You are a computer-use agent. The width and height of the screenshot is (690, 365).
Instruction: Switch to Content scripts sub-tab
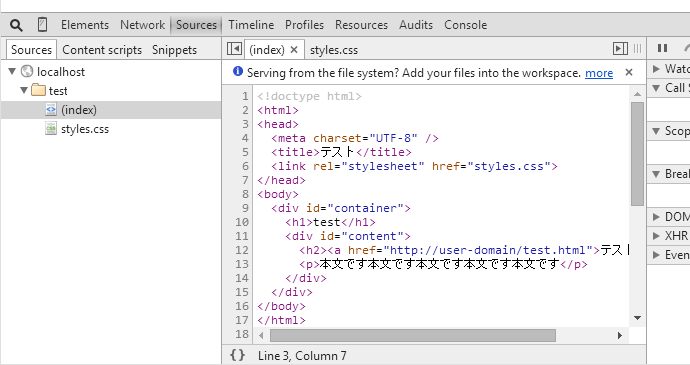102,50
